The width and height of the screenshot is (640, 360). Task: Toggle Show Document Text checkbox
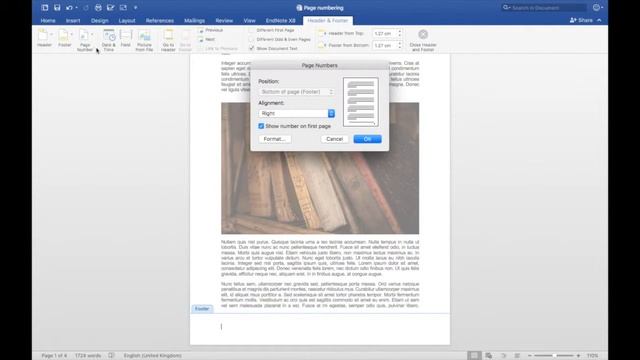[251, 48]
